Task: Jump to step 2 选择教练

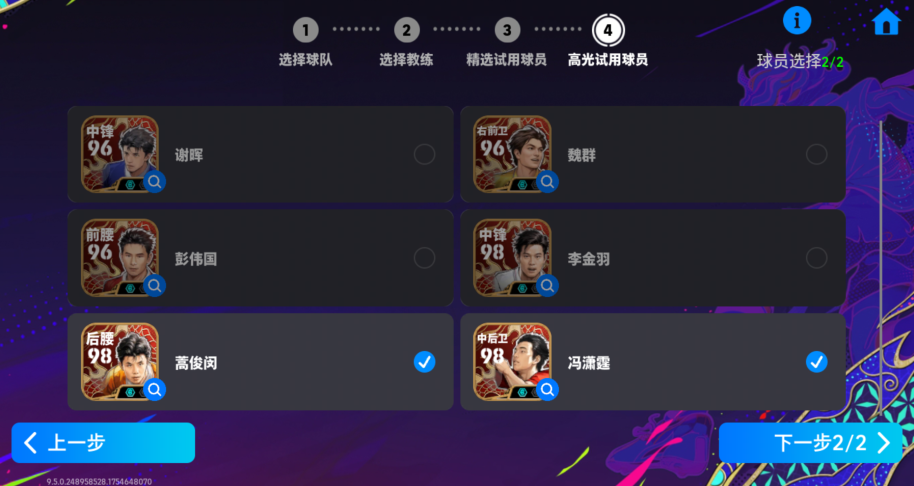Action: click(x=406, y=41)
